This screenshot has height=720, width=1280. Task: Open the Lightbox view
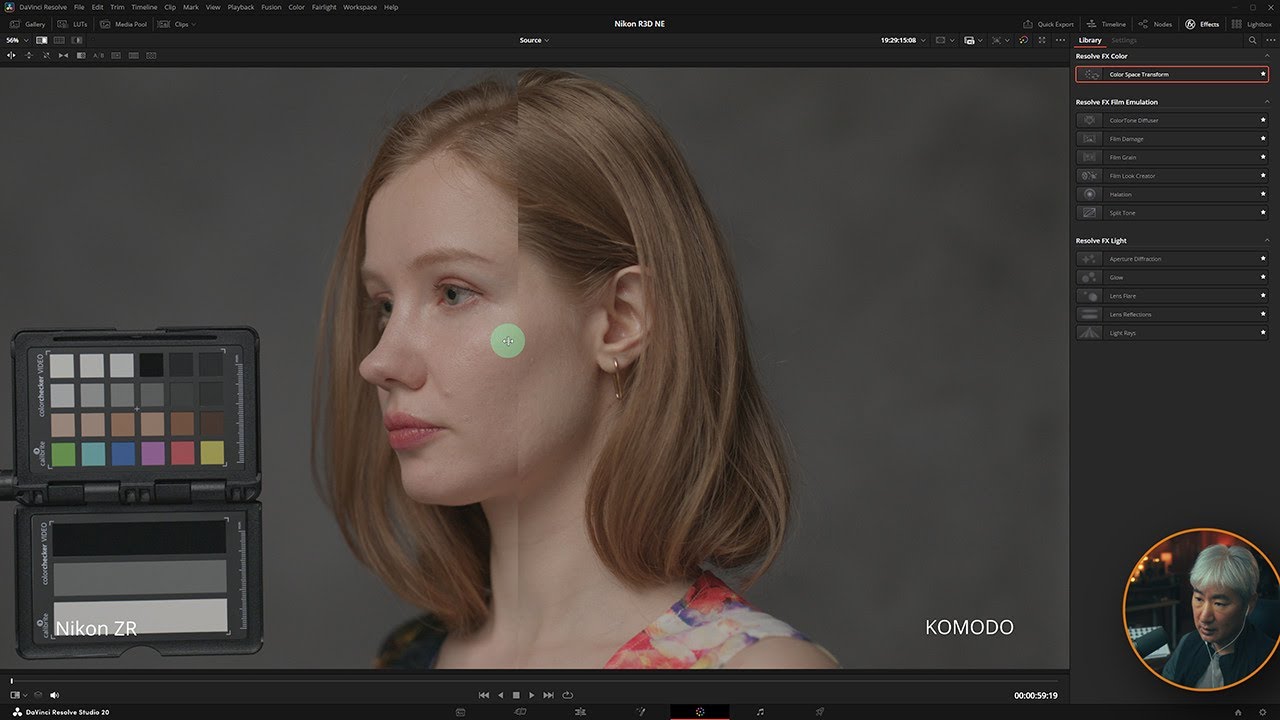[1252, 24]
